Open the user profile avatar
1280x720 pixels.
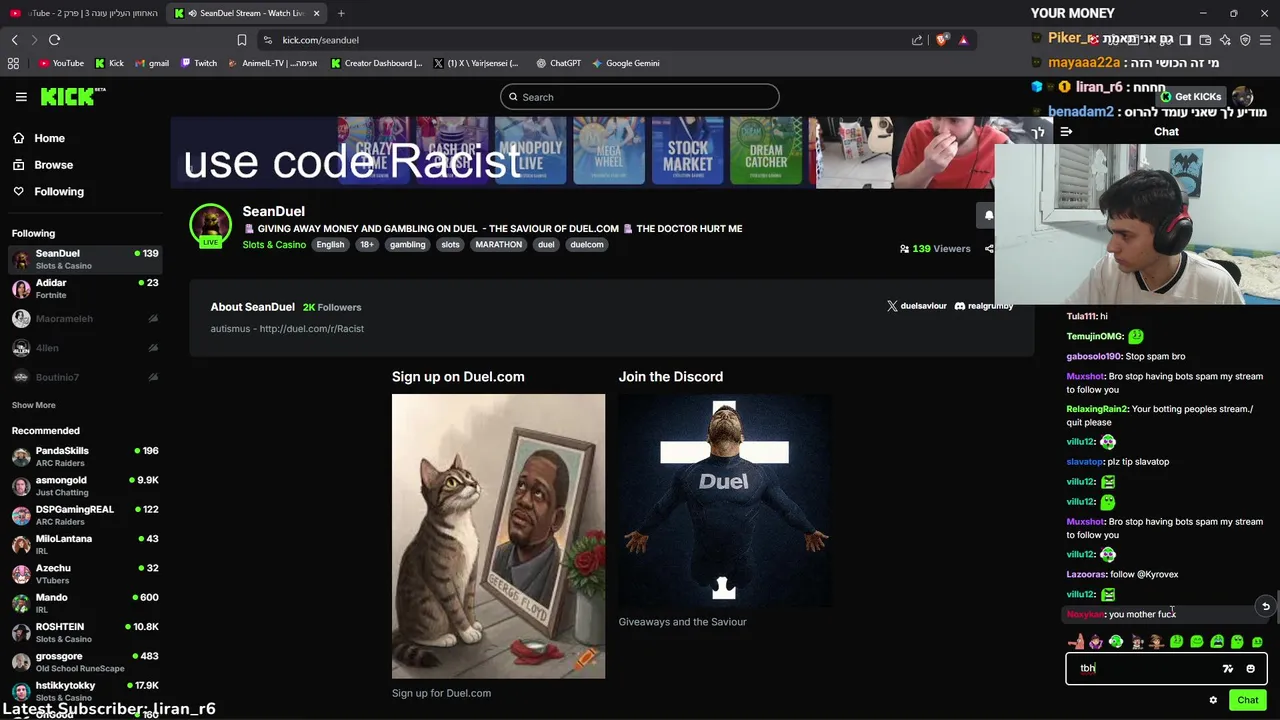[1243, 97]
